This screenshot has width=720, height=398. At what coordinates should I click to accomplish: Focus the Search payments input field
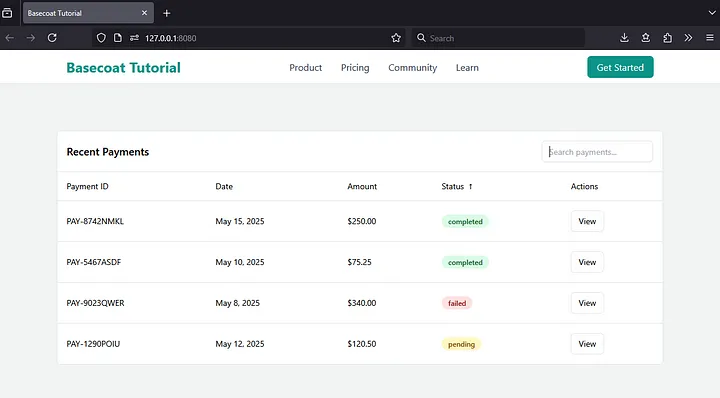tap(597, 151)
